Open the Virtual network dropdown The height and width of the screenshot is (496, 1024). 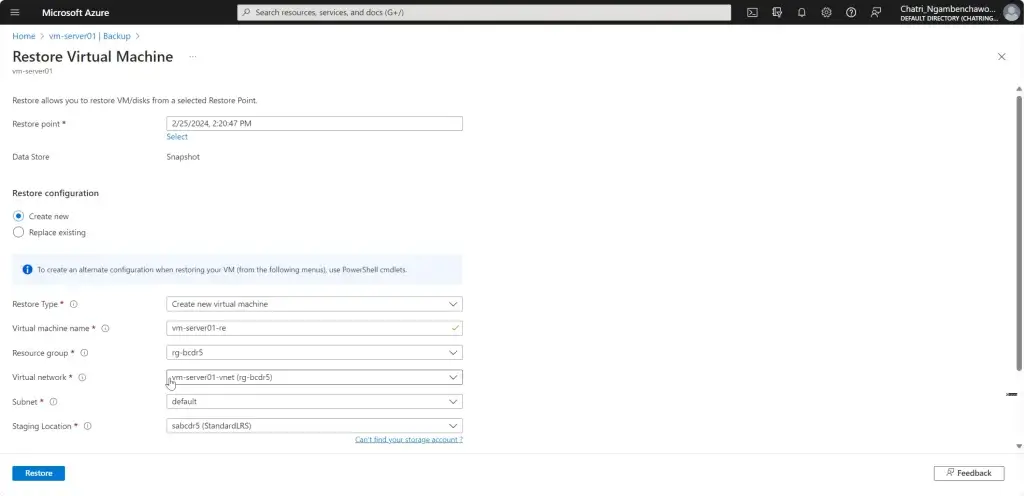[x=314, y=377]
